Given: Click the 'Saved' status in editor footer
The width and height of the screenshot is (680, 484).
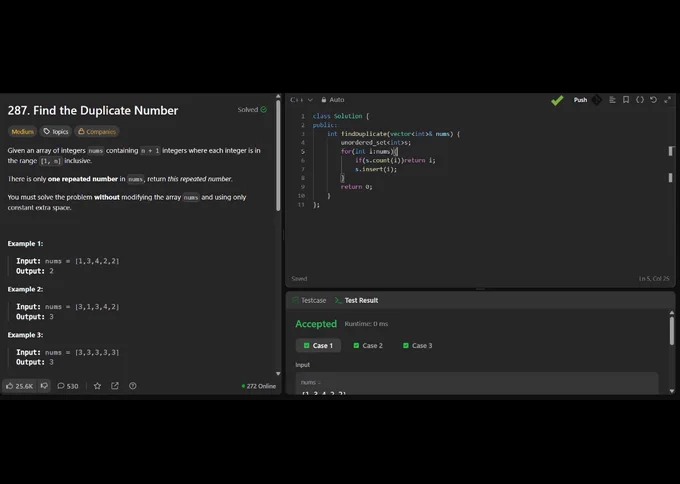Looking at the screenshot, I should point(299,279).
